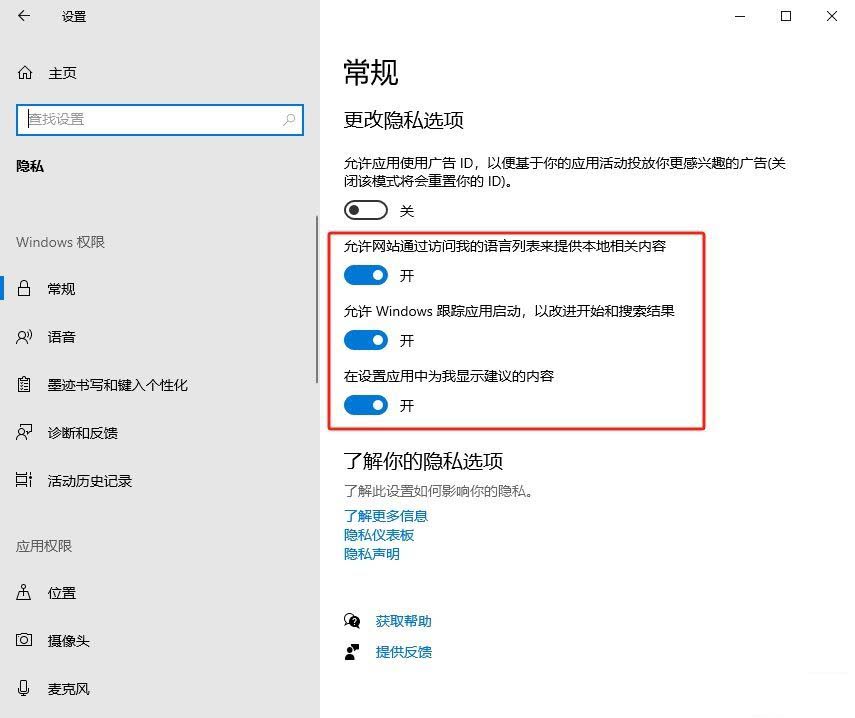Select the 麦克风 microphone icon
This screenshot has height=718, width=855.
point(22,689)
